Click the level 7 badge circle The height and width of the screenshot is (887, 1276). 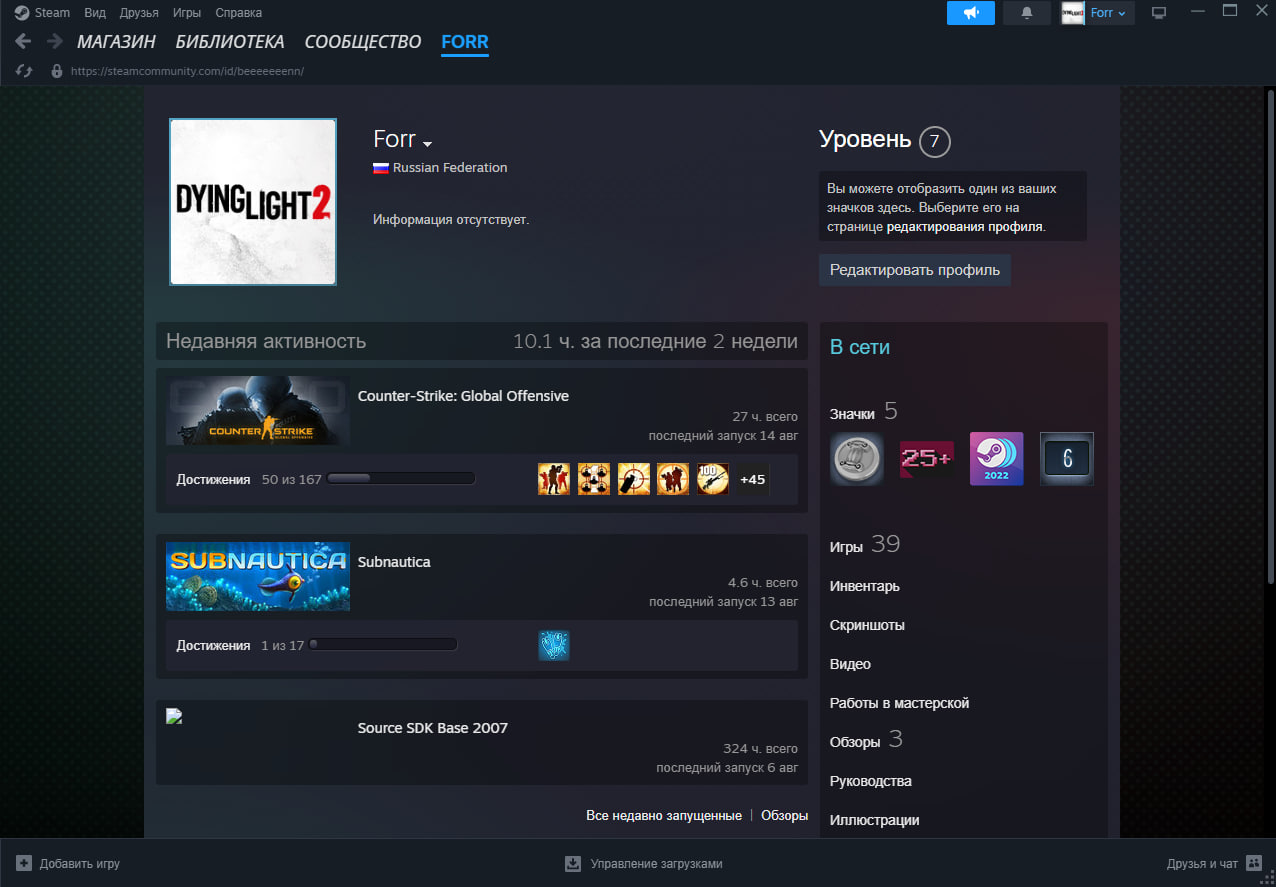[x=934, y=141]
